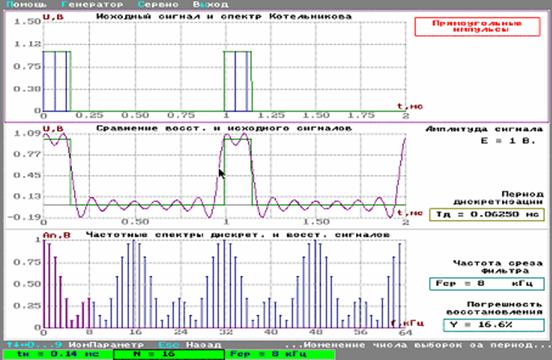
Task: Select the tи = 0.14 мс status field
Action: pos(58,354)
